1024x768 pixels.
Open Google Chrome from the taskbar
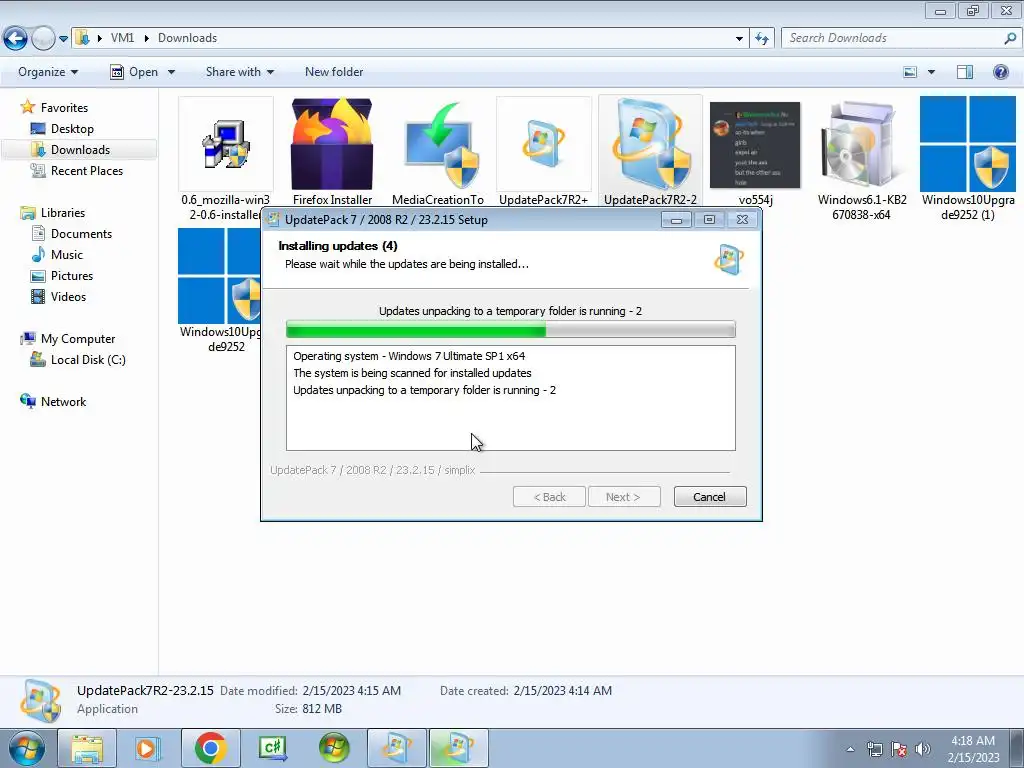pos(210,748)
